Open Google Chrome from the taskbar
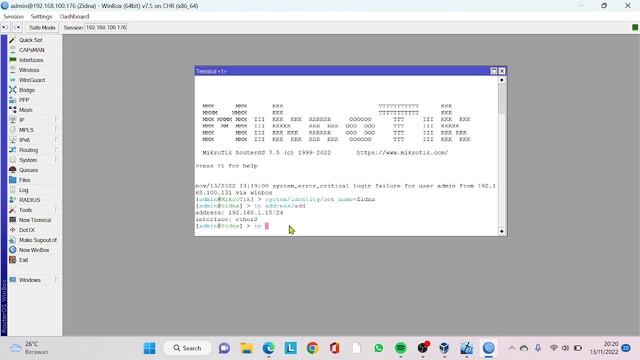This screenshot has height=360, width=640. pos(313,348)
